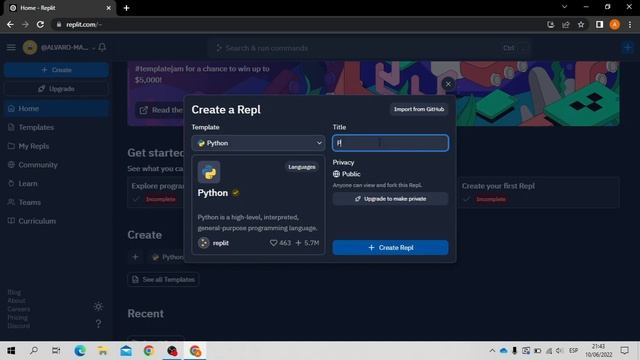Click Import from GitHub button

click(419, 109)
